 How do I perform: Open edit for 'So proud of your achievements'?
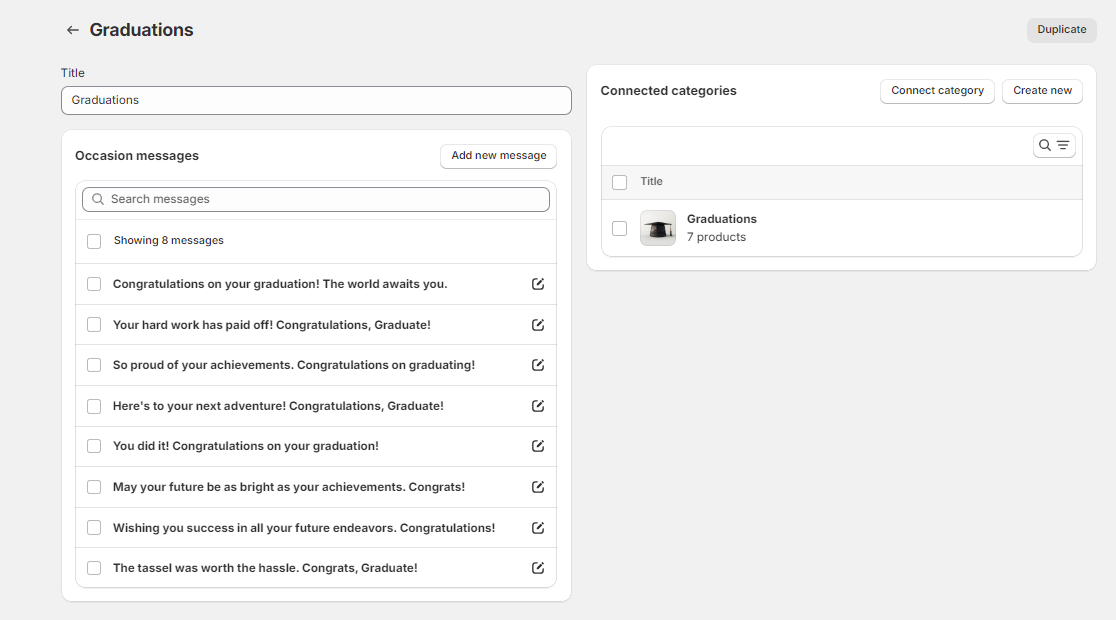pos(538,365)
